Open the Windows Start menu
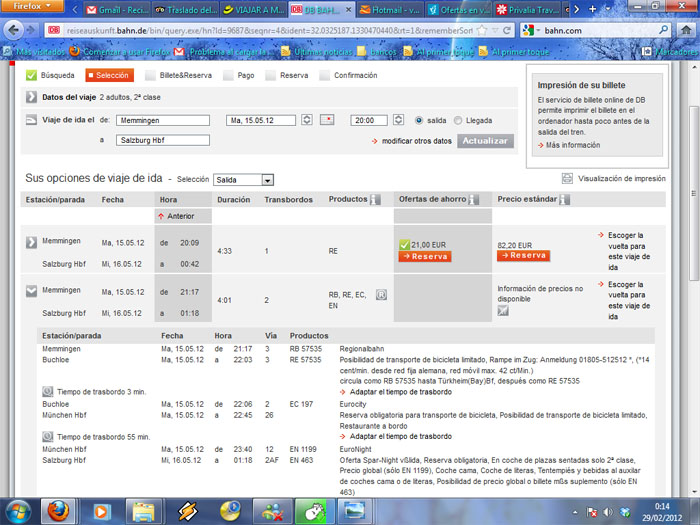700x525 pixels. click(17, 512)
